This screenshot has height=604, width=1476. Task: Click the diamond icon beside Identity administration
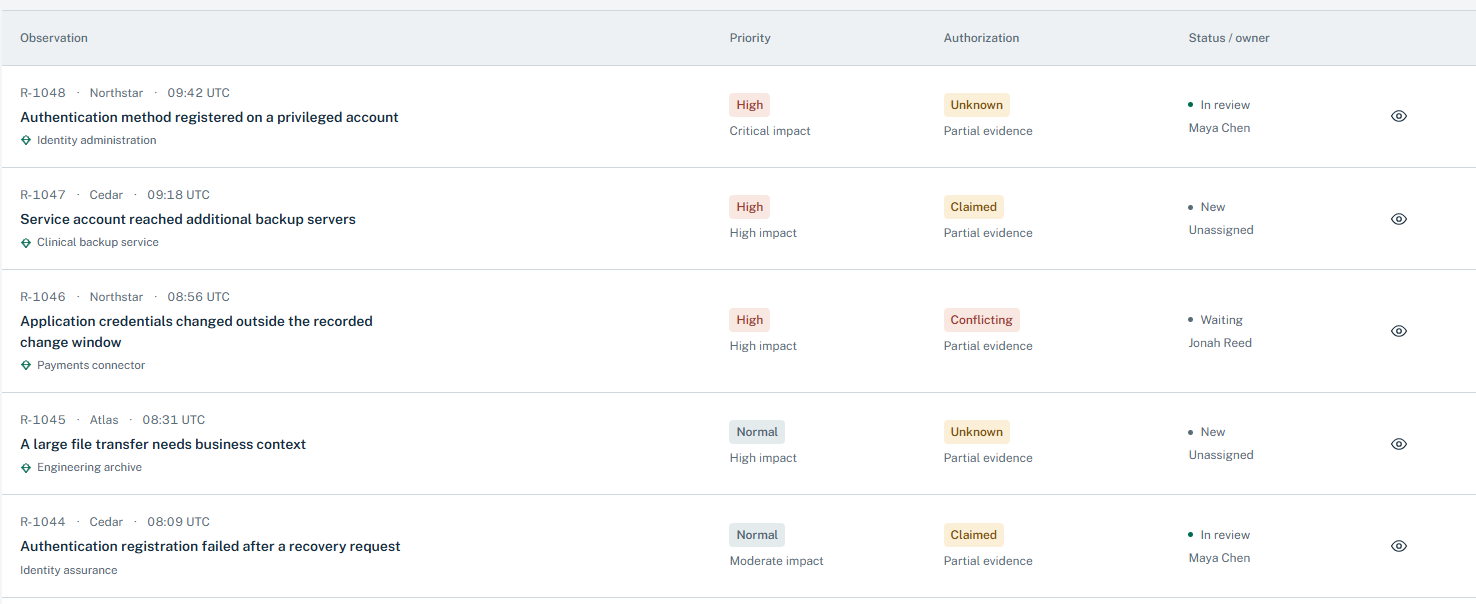pyautogui.click(x=26, y=141)
